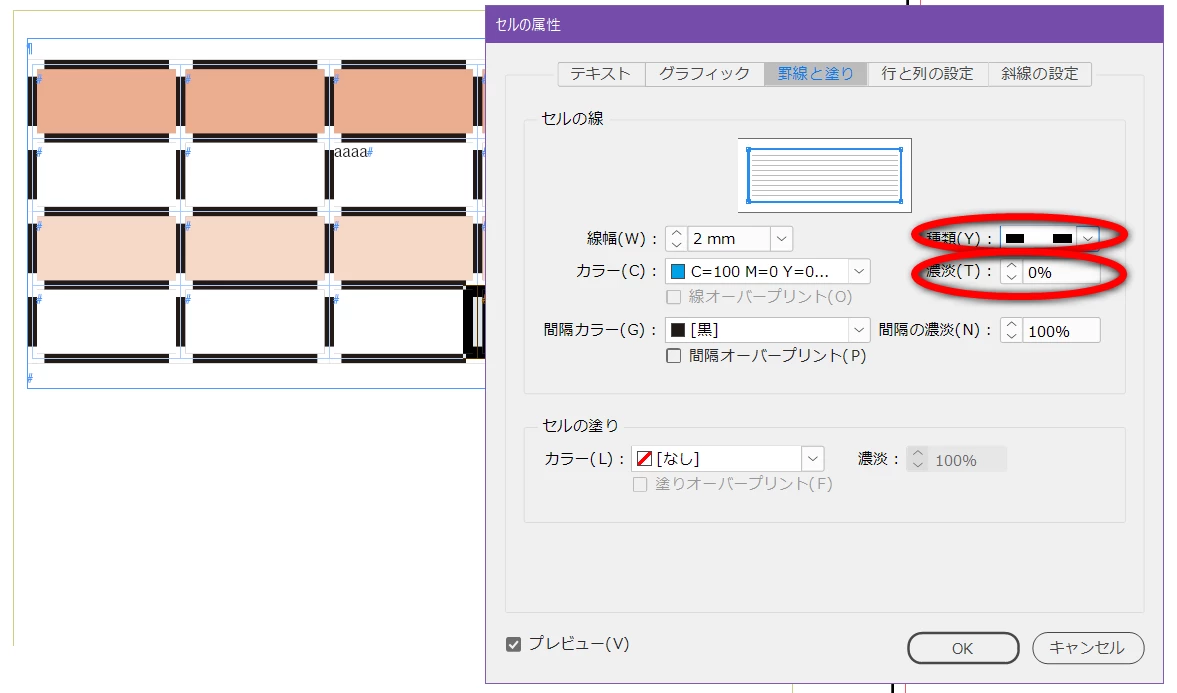Click the cell stroke proxy preview

point(824,175)
